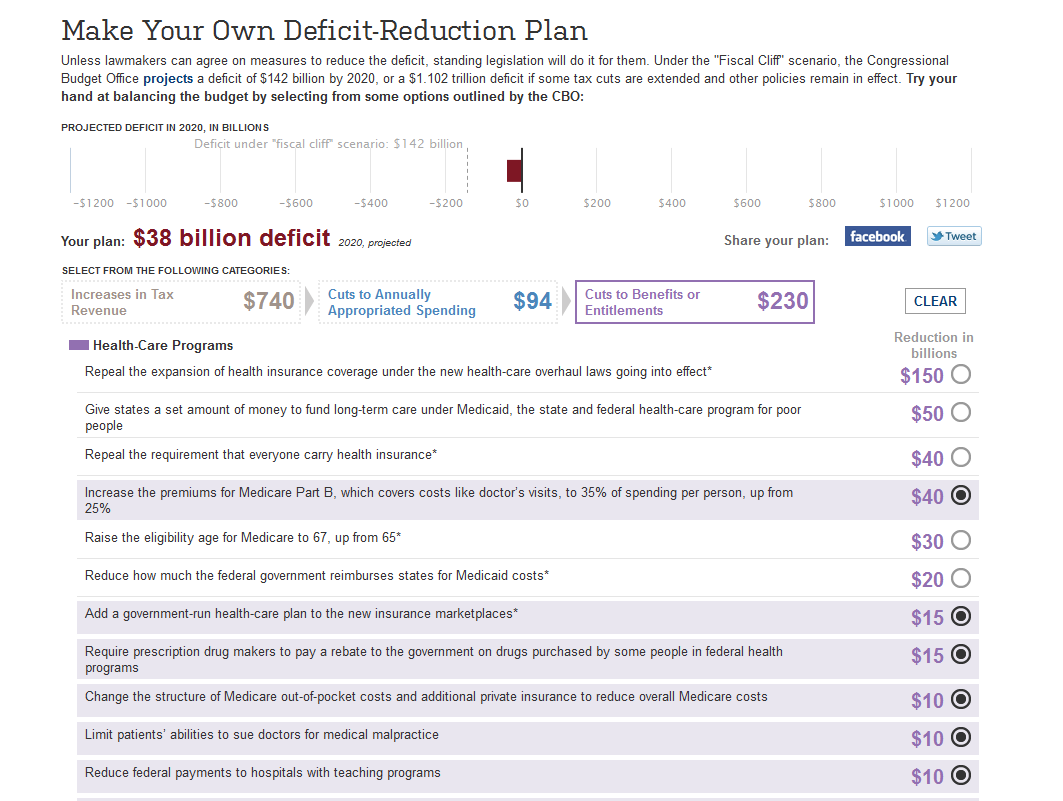Toggle the government-run health-care plan option
This screenshot has height=801, width=1063.
point(961,616)
